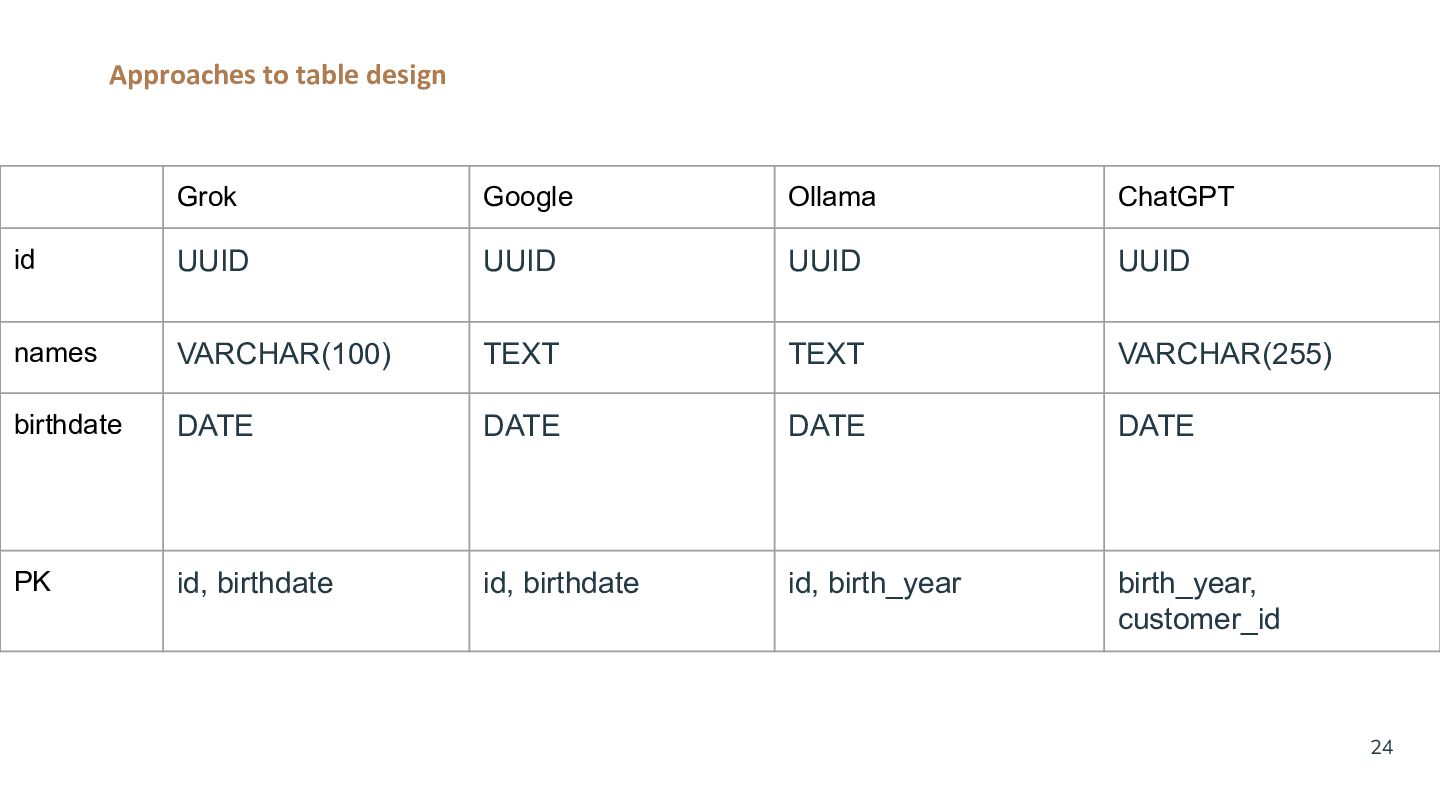The image size is (1440, 810).
Task: Select Google's "id, birthdate" PK cell
Action: pos(560,583)
